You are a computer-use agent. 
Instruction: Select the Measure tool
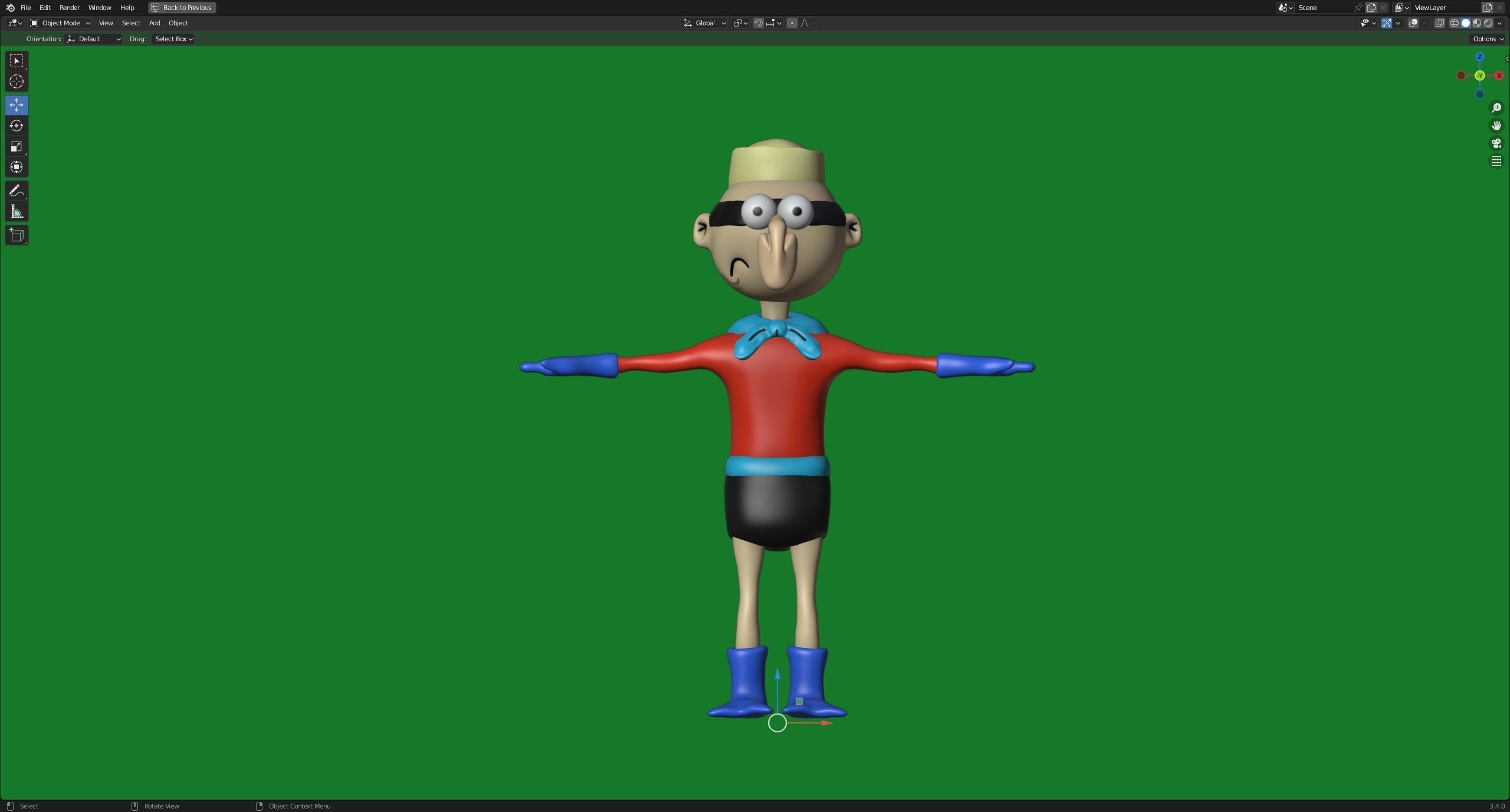coord(17,212)
